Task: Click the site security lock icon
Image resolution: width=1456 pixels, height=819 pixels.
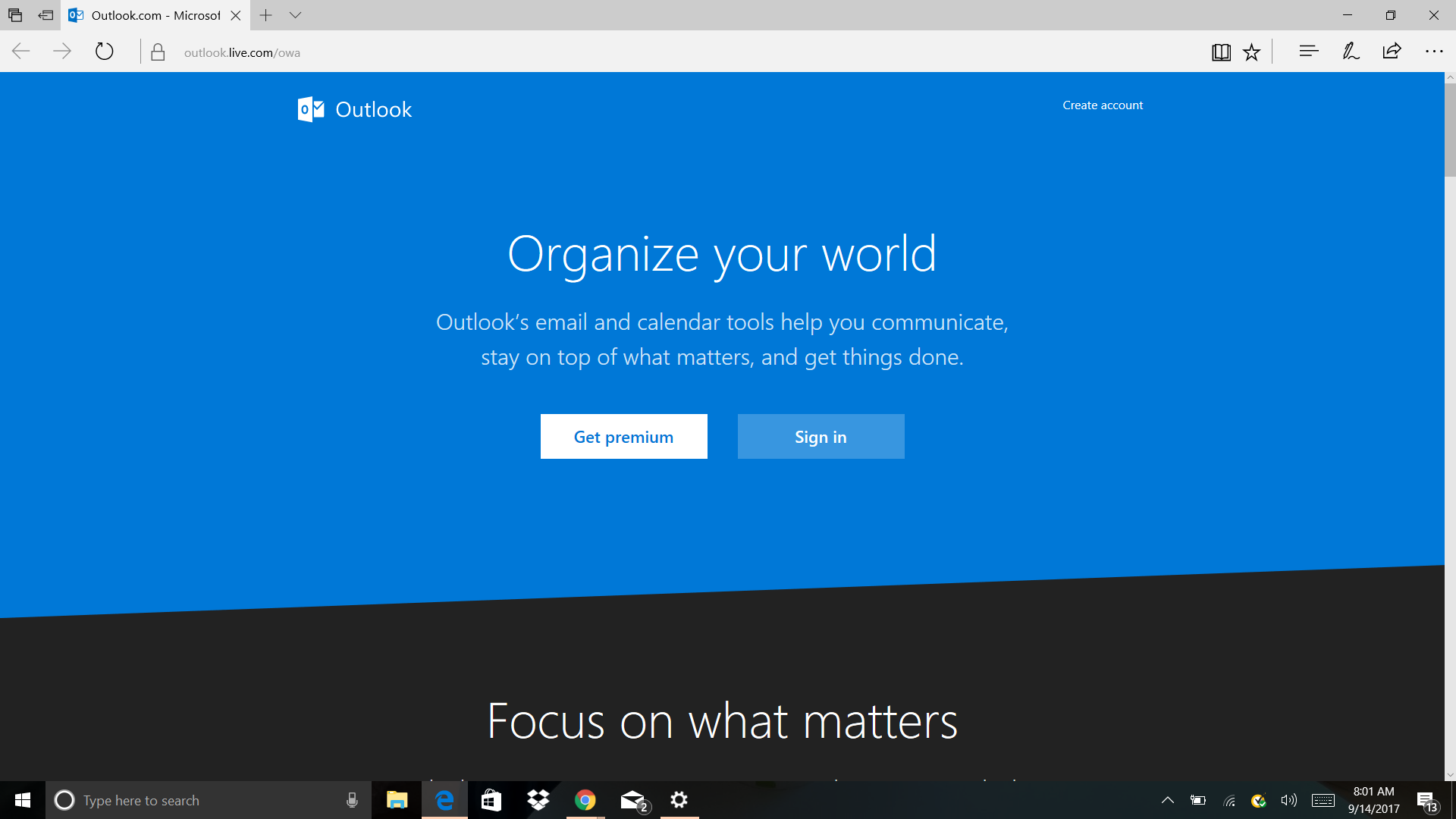Action: (158, 52)
